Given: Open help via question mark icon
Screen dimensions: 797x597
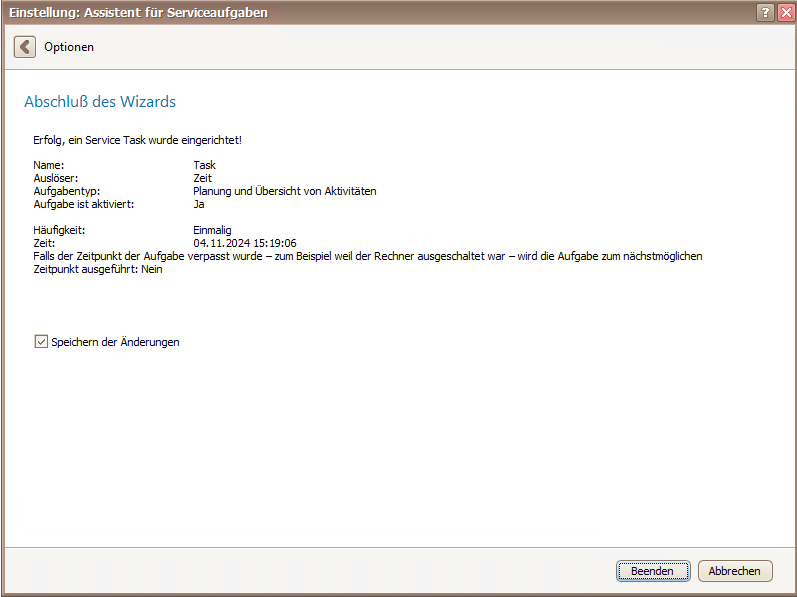Looking at the screenshot, I should point(765,12).
